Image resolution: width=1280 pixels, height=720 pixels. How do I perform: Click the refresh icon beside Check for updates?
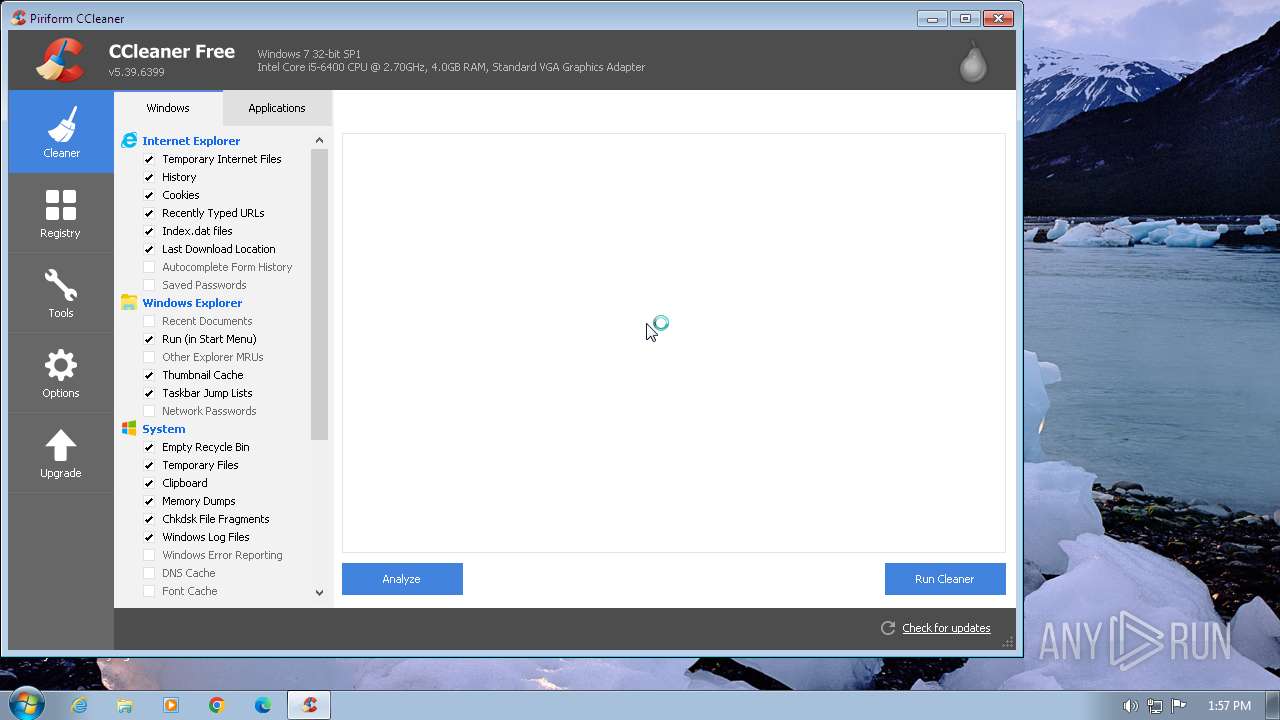point(887,628)
